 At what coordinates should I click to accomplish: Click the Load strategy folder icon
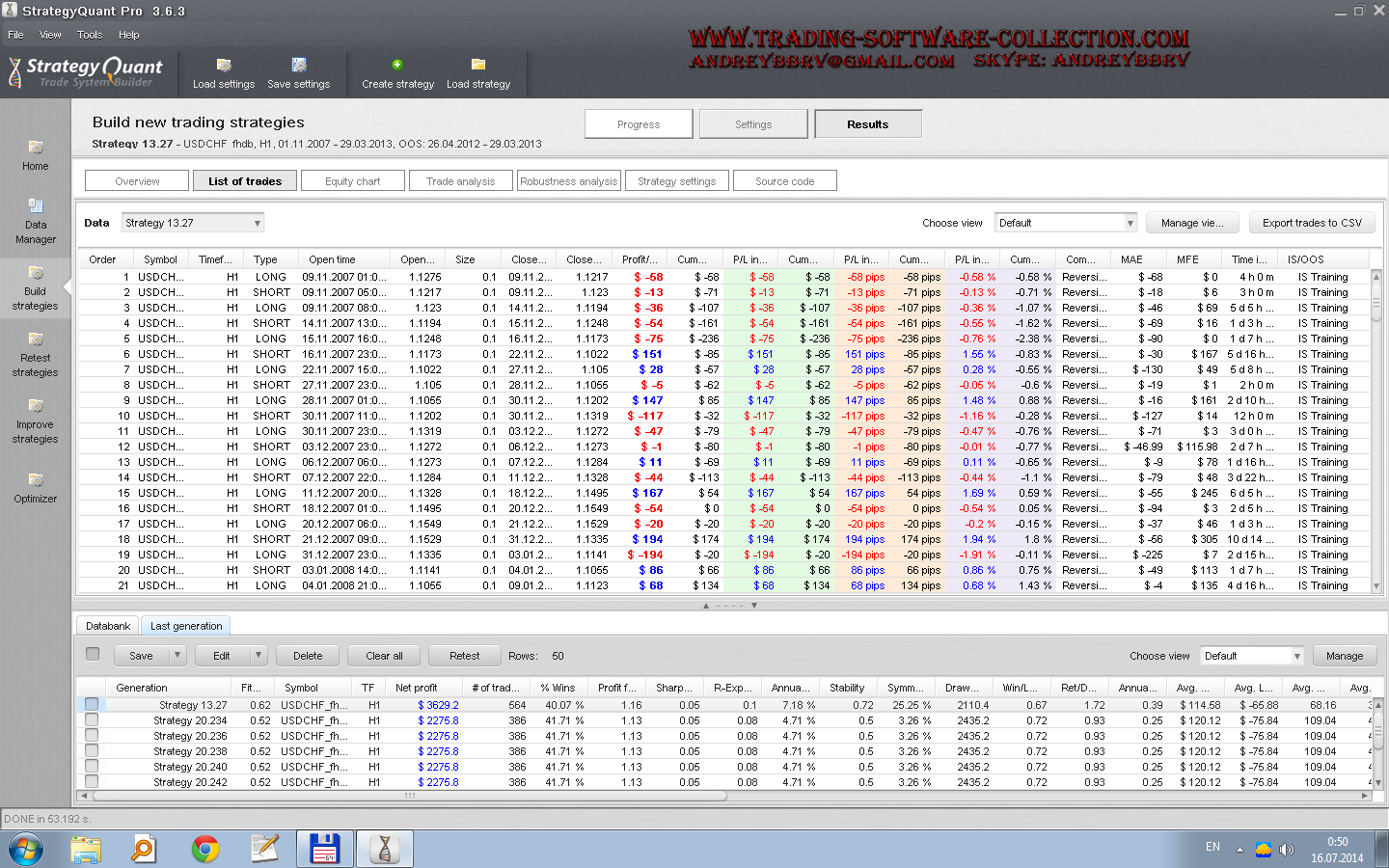click(x=477, y=65)
